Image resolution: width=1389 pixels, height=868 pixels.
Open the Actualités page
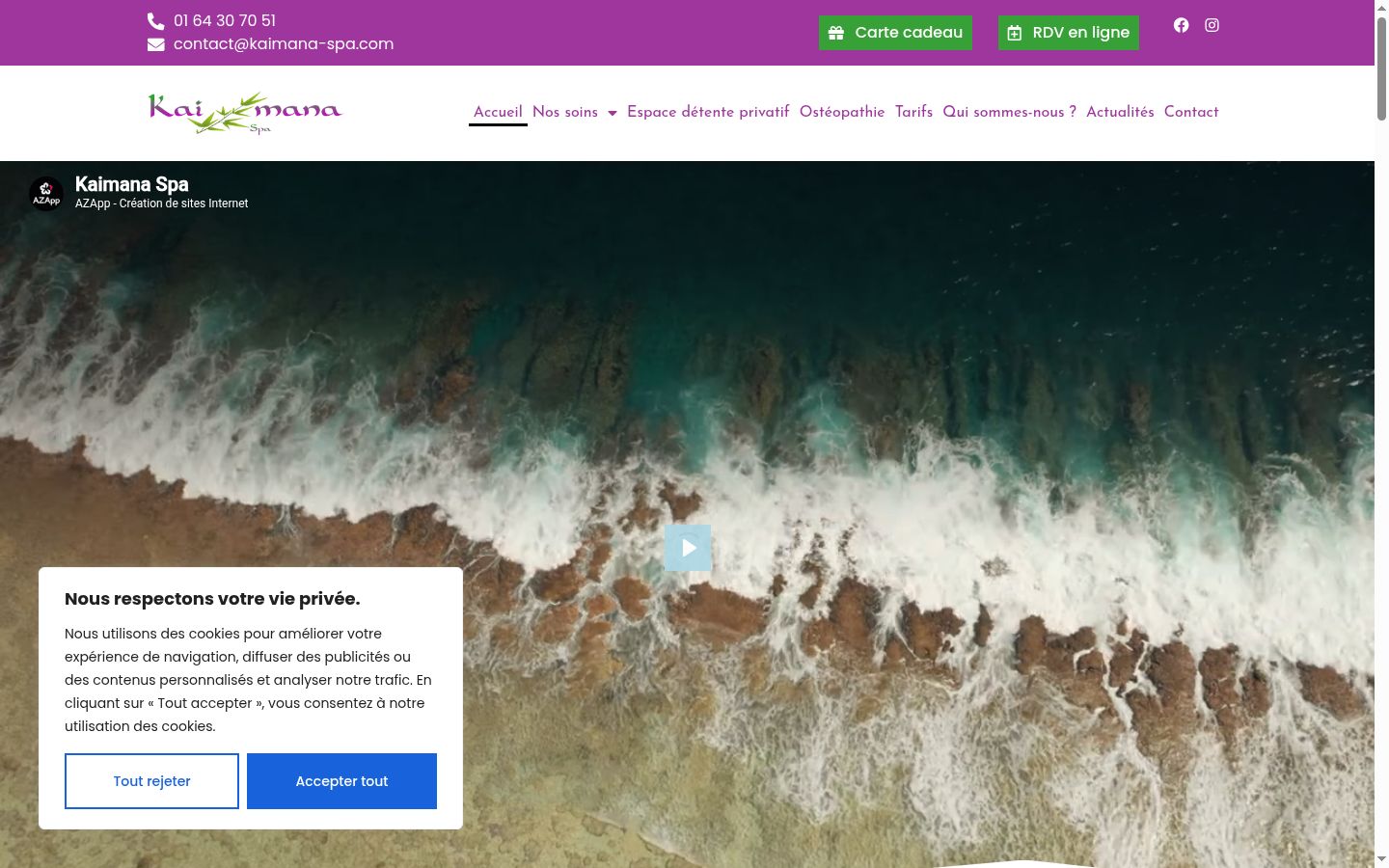[x=1120, y=112]
